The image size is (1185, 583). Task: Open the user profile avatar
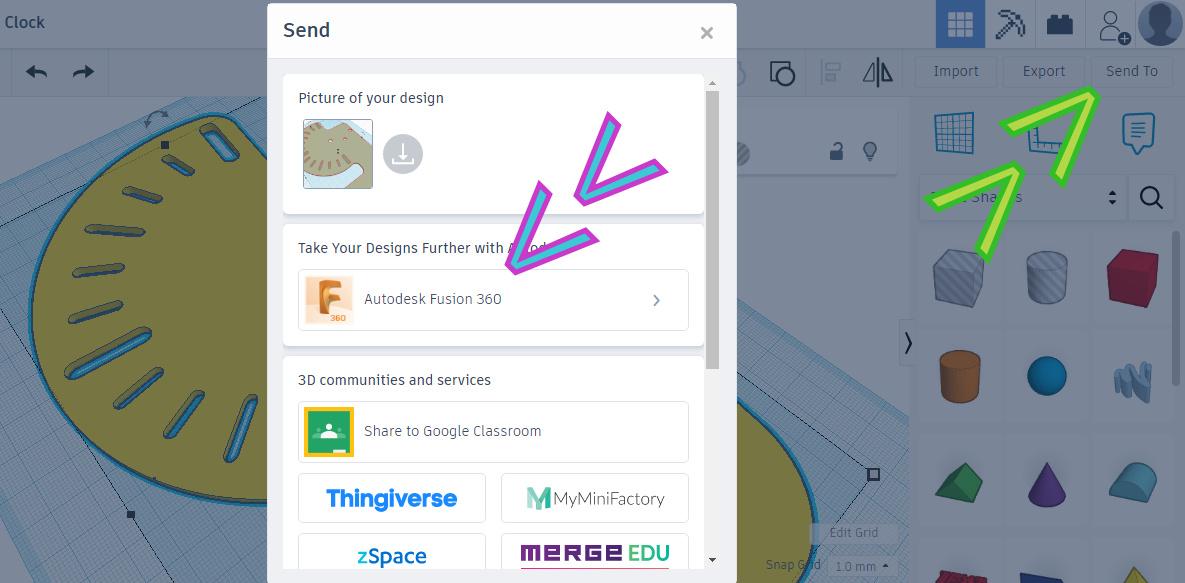click(1160, 23)
